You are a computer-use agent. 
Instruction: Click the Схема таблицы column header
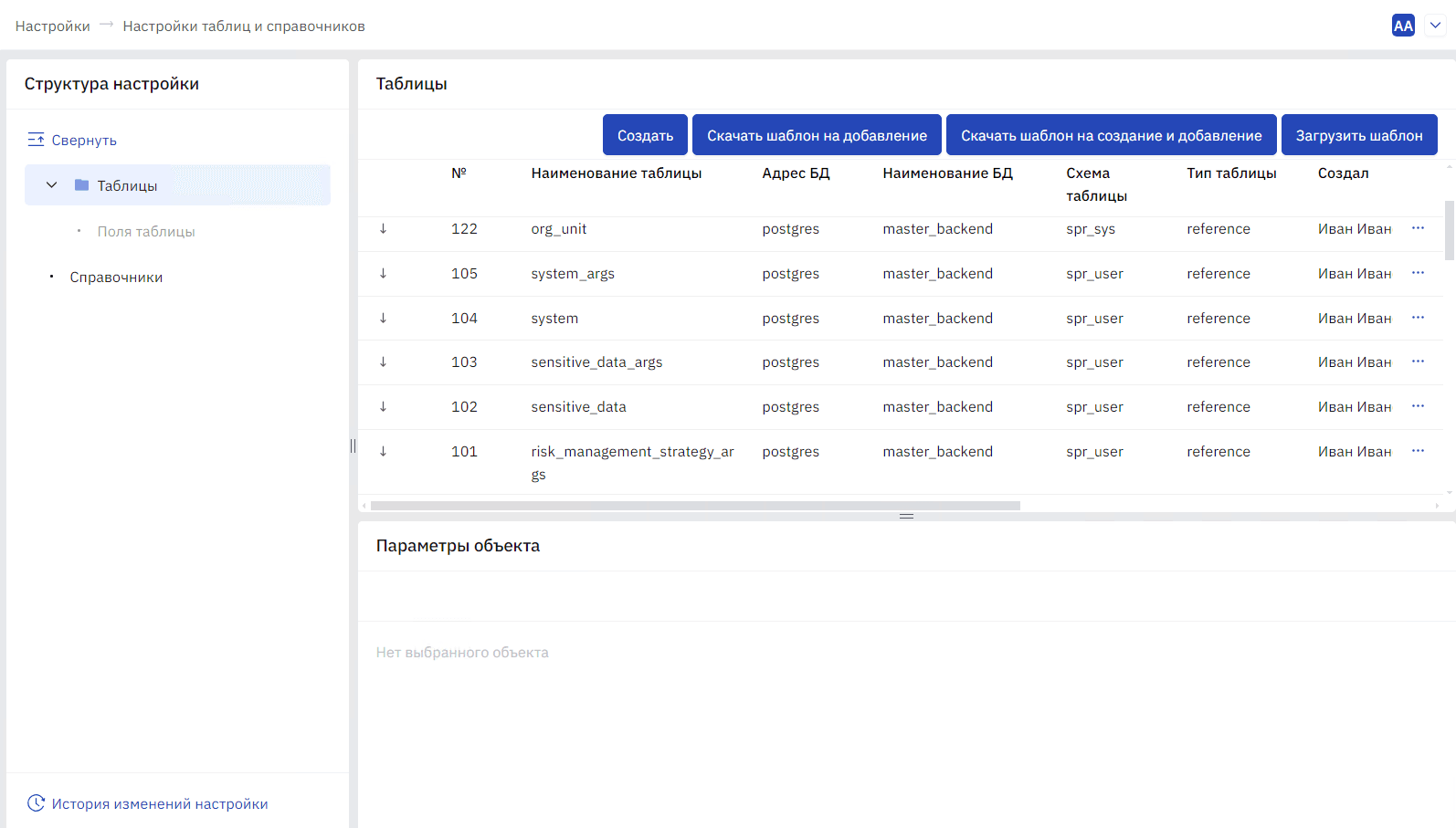pyautogui.click(x=1096, y=184)
